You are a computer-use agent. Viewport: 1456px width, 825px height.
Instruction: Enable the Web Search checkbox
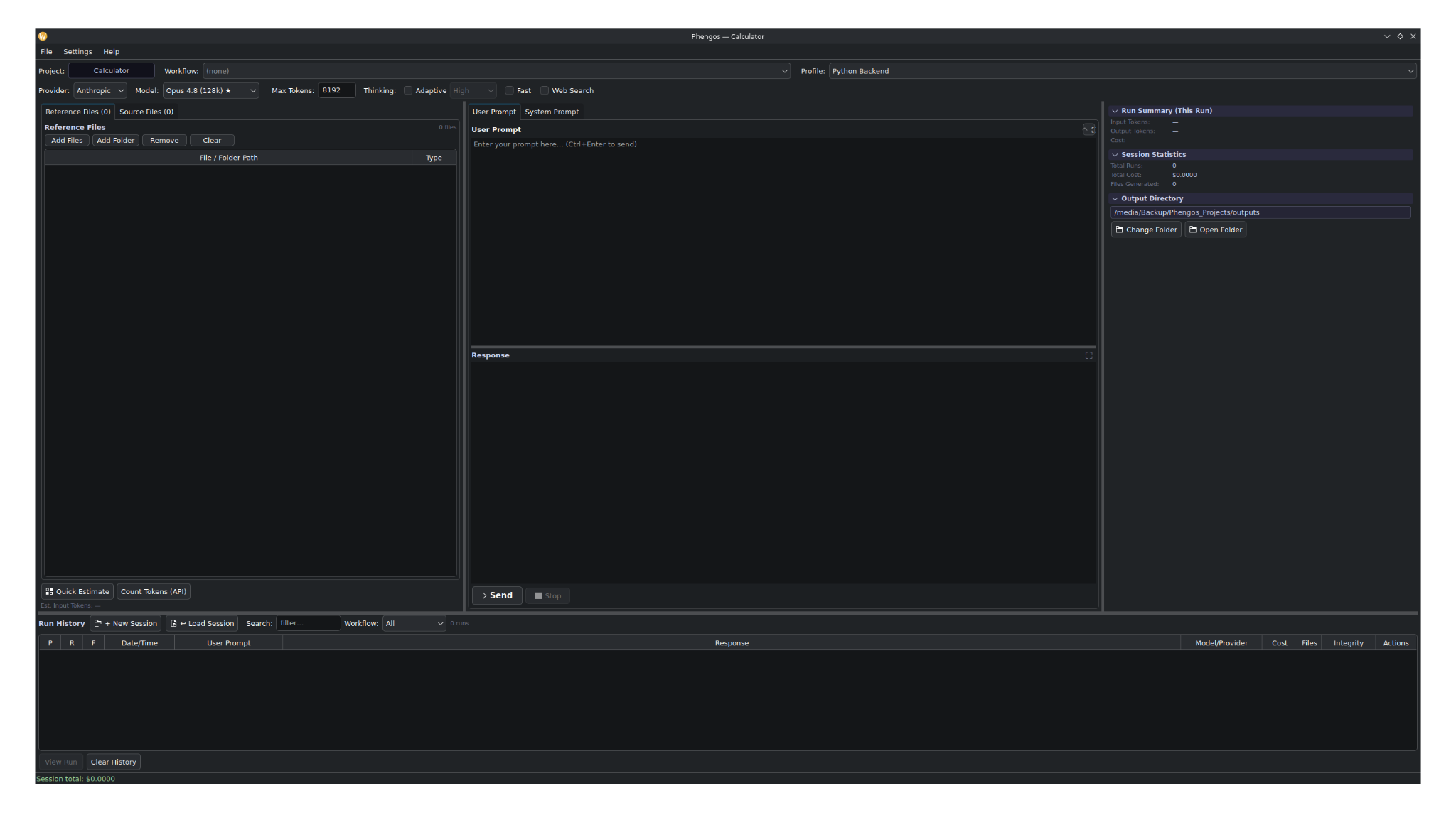coord(545,90)
